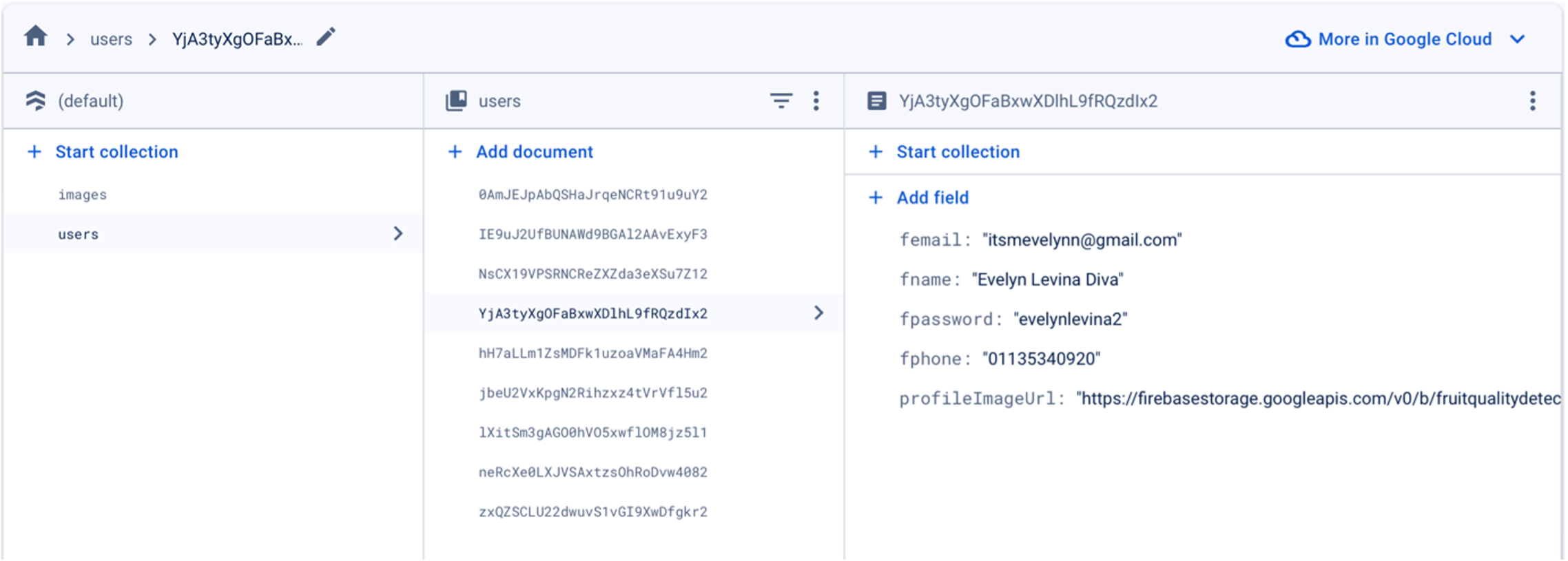Click the home icon in breadcrumb

point(36,36)
